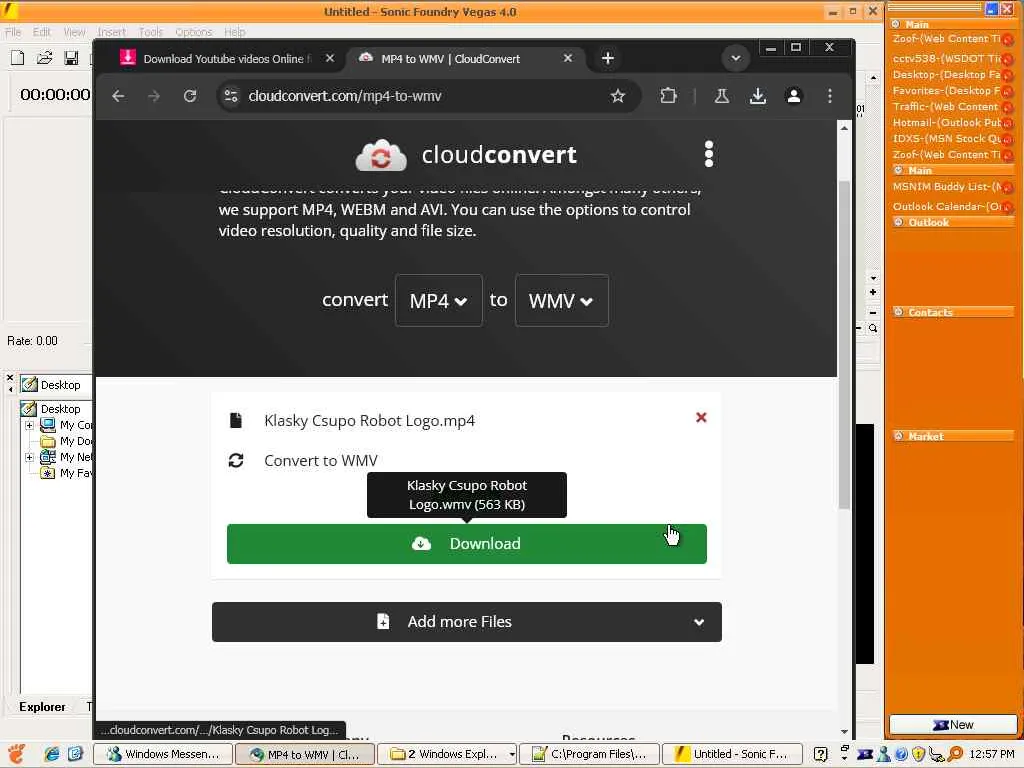The height and width of the screenshot is (768, 1024).
Task: Open the Insert menu in Vegas
Action: (111, 31)
